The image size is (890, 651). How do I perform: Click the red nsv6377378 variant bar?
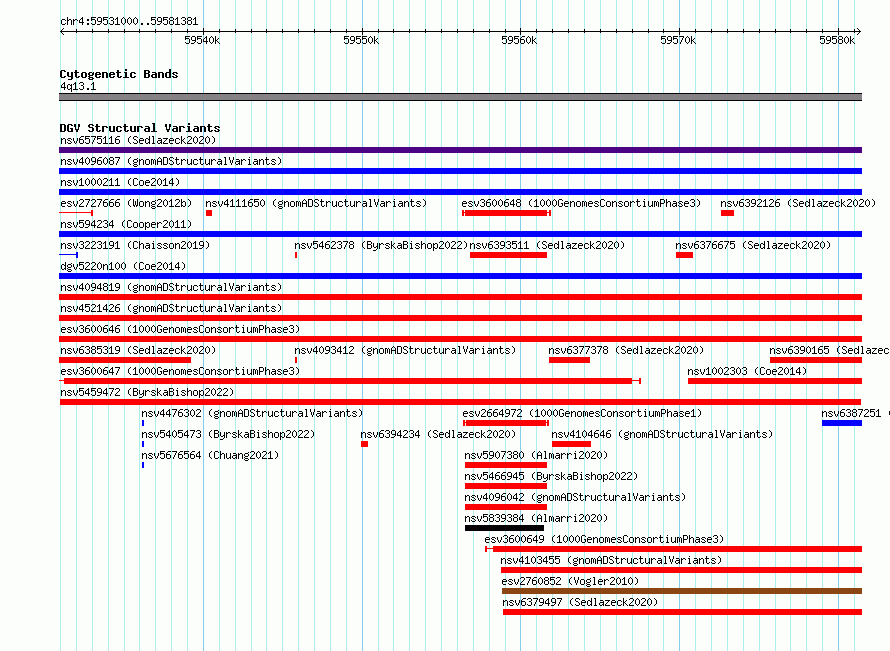[569, 360]
